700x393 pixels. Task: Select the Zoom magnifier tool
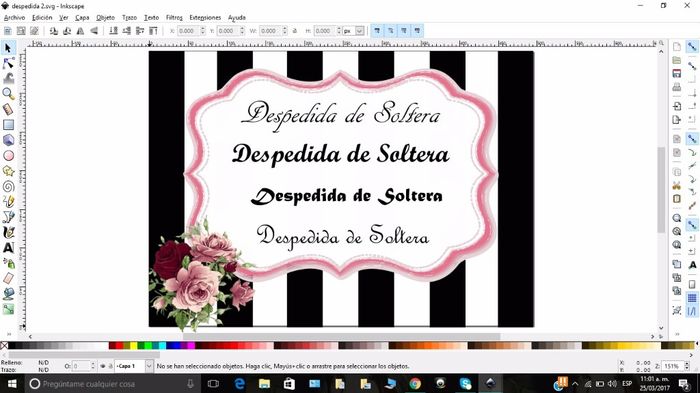8,94
